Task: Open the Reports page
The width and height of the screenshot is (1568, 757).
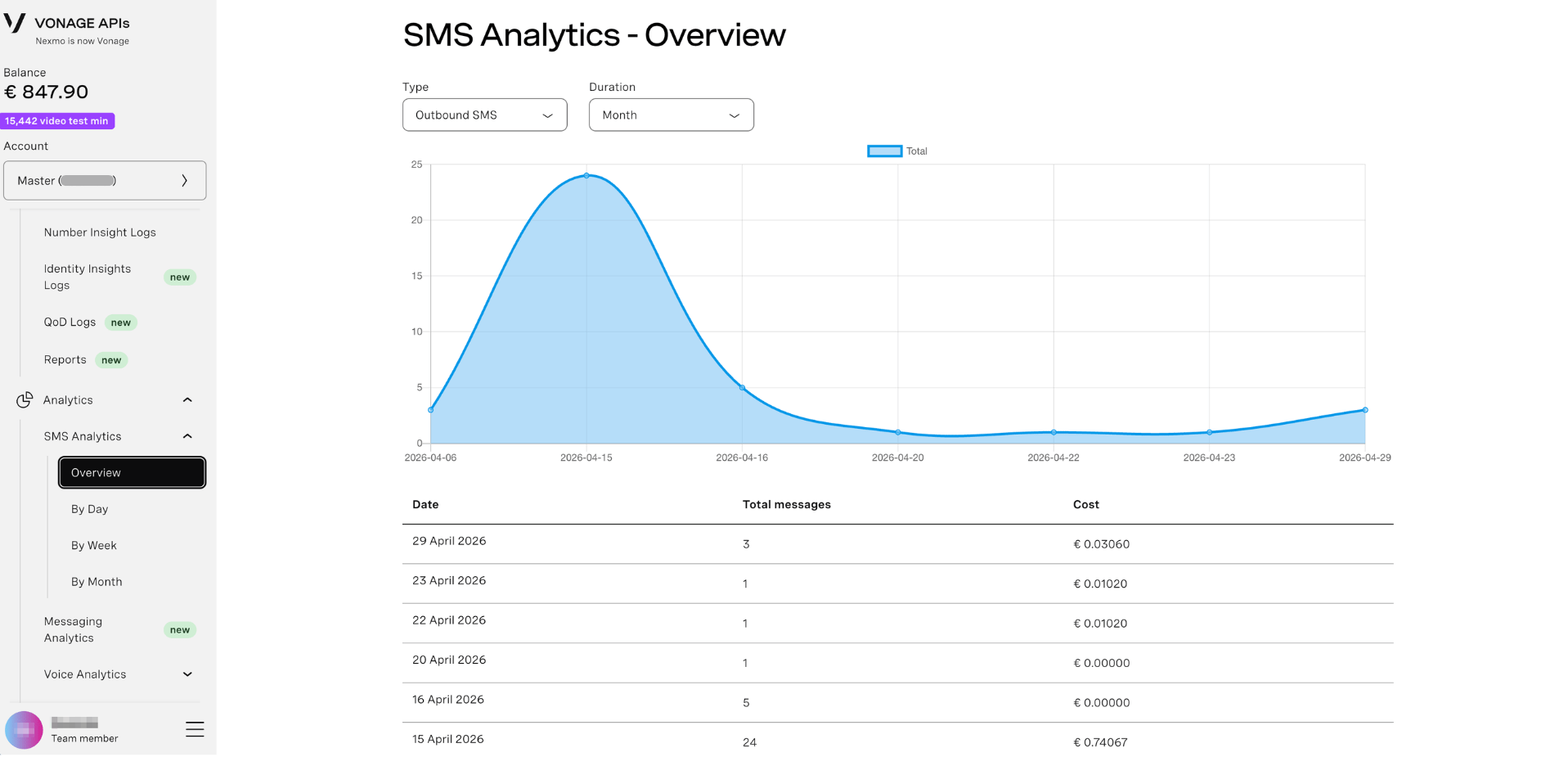Action: [65, 360]
